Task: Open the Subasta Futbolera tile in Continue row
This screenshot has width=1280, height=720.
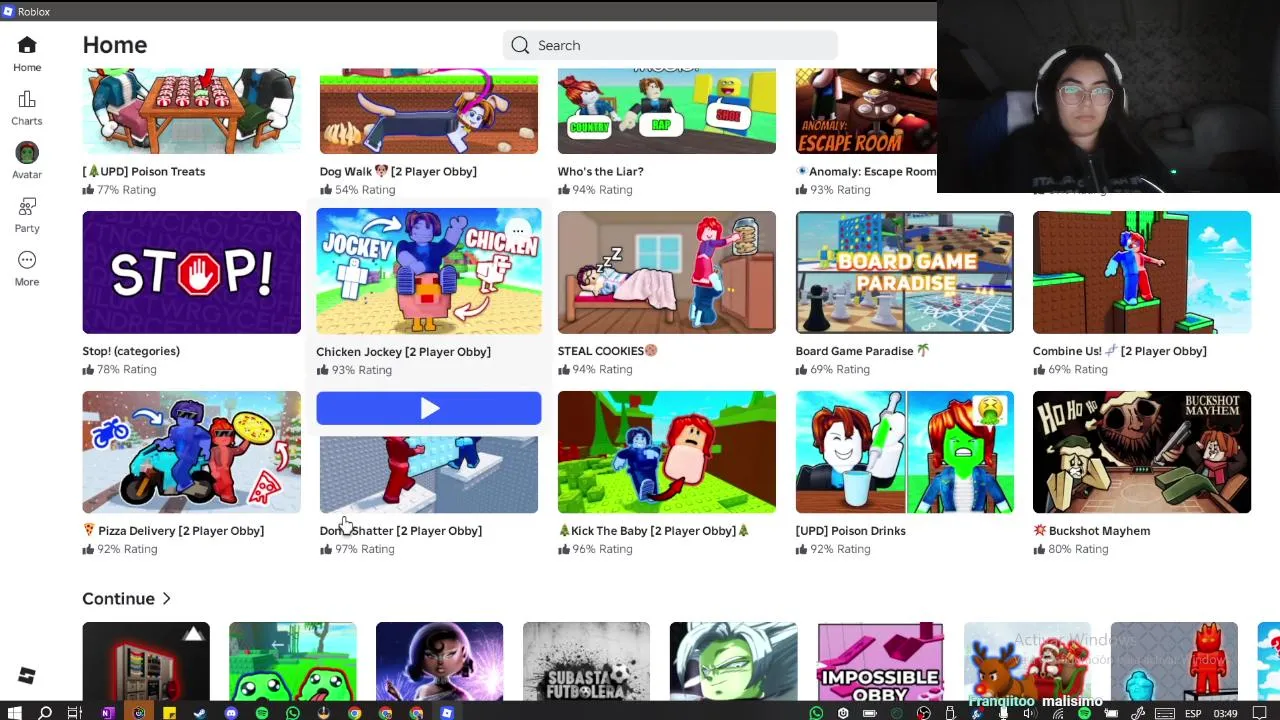Action: (x=586, y=661)
